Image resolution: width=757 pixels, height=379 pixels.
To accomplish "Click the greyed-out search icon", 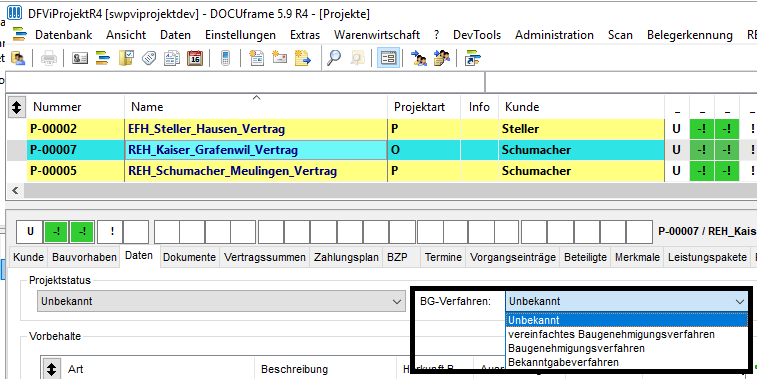I will click(357, 58).
